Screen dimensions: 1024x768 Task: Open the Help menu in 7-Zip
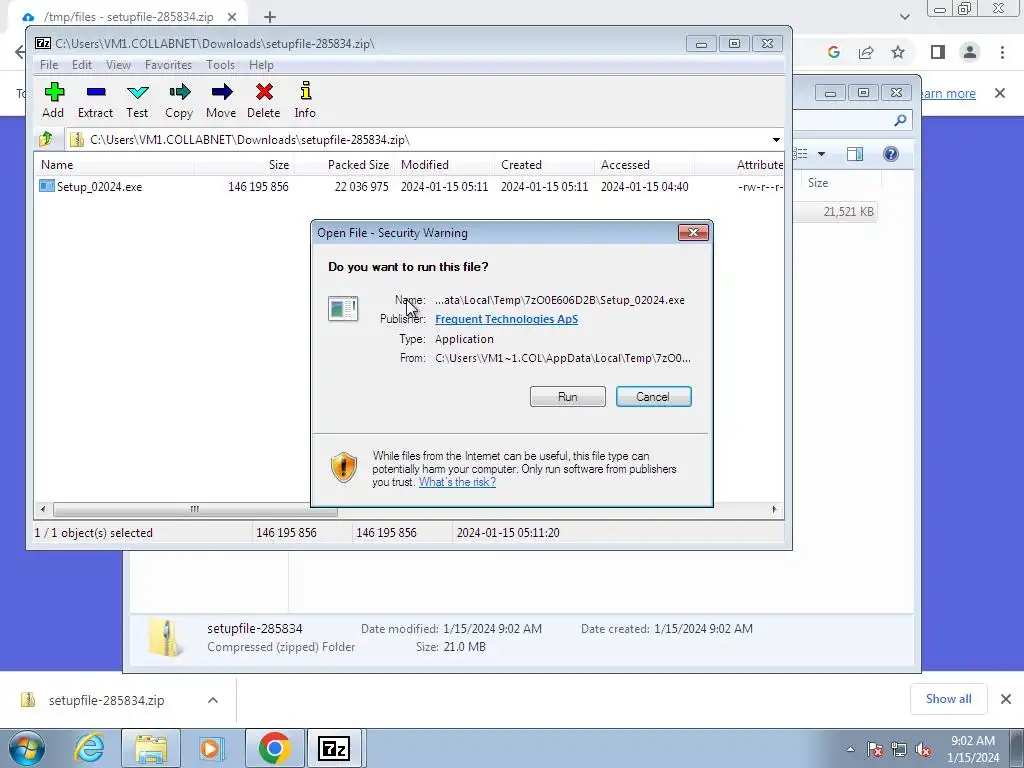pyautogui.click(x=261, y=65)
